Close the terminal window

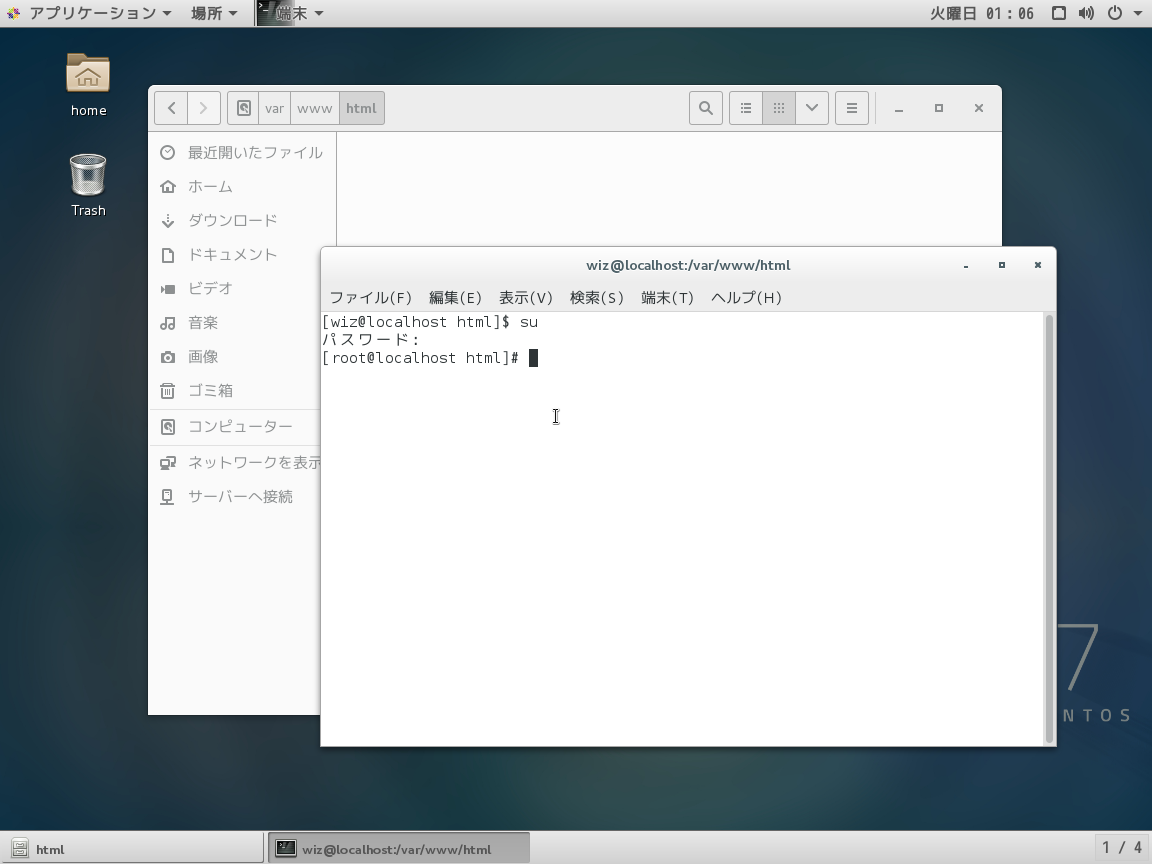(1037, 265)
